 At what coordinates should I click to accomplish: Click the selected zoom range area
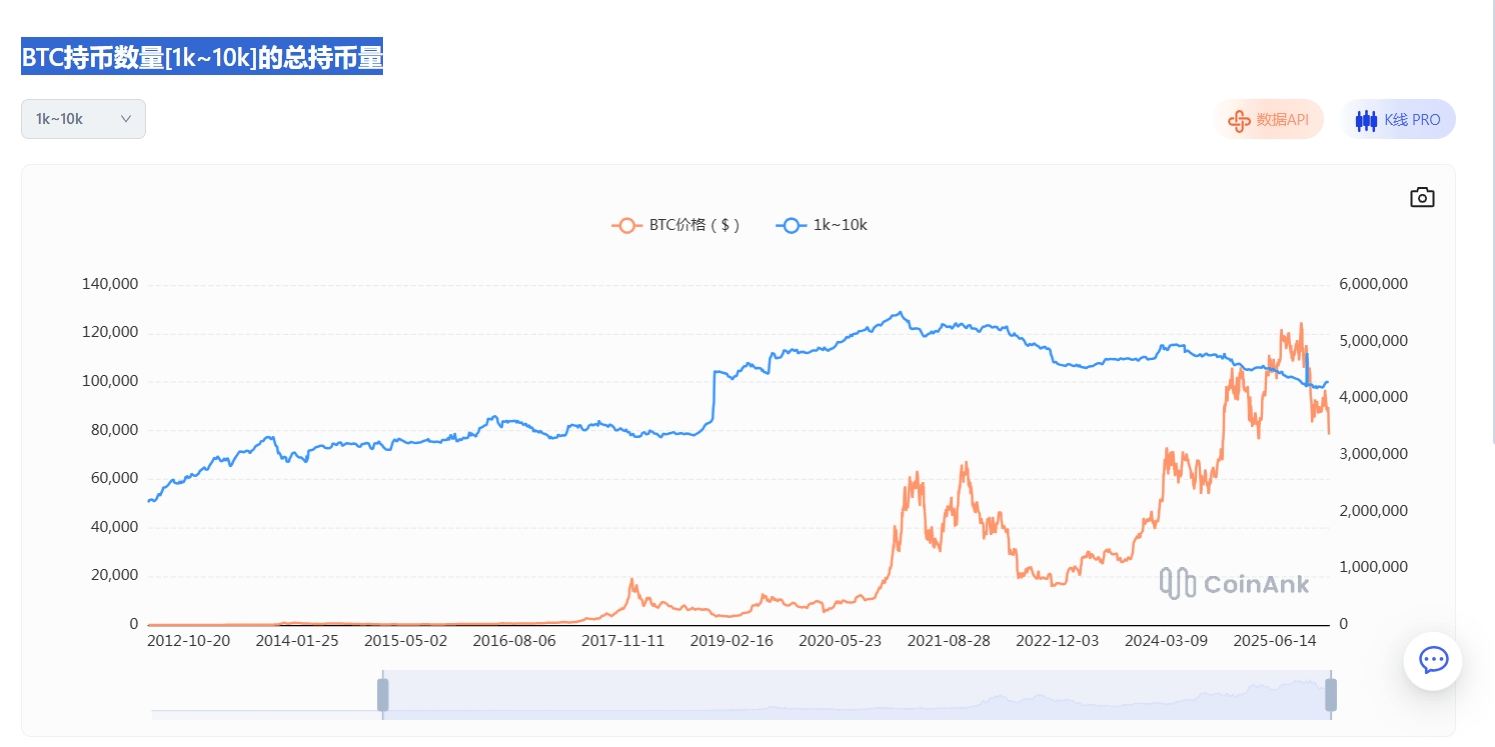coord(850,694)
